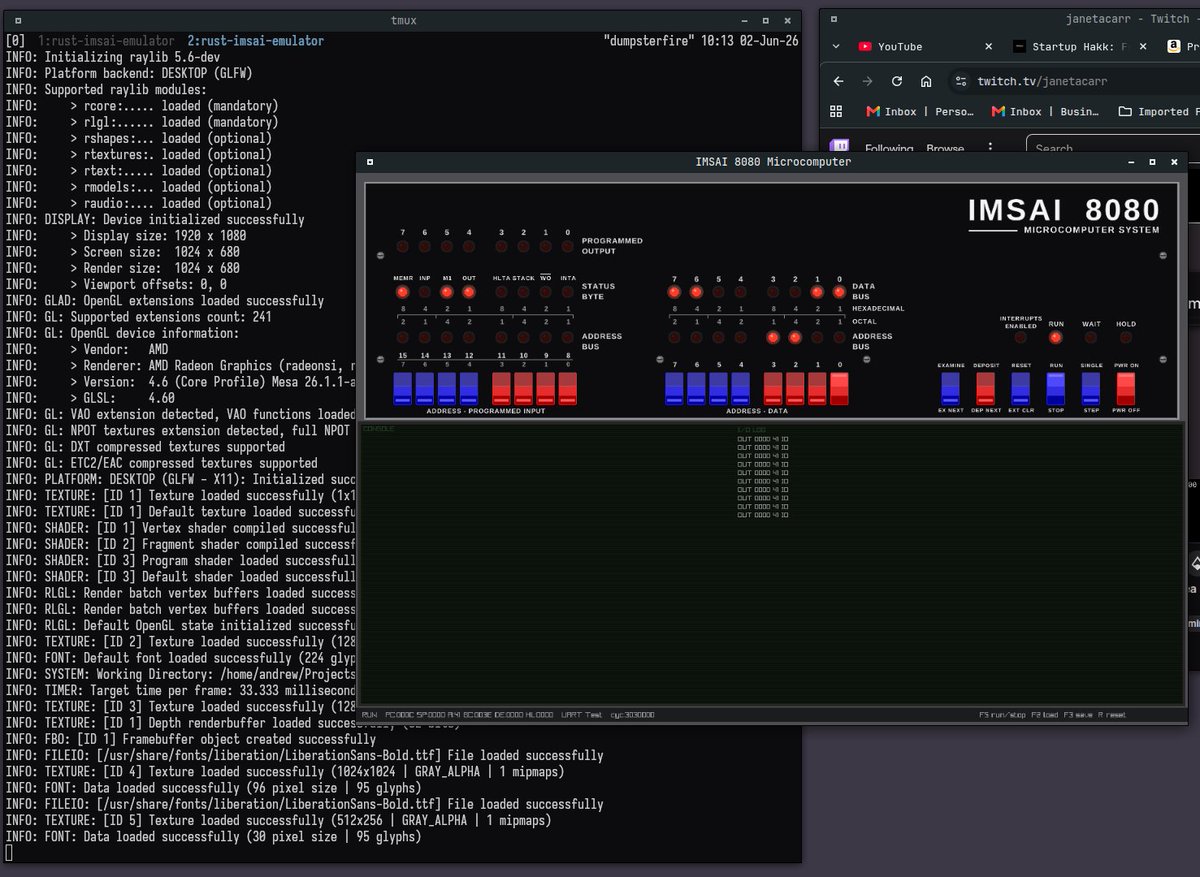Click the WAIT indicator LED
This screenshot has width=1200, height=877.
point(1091,338)
